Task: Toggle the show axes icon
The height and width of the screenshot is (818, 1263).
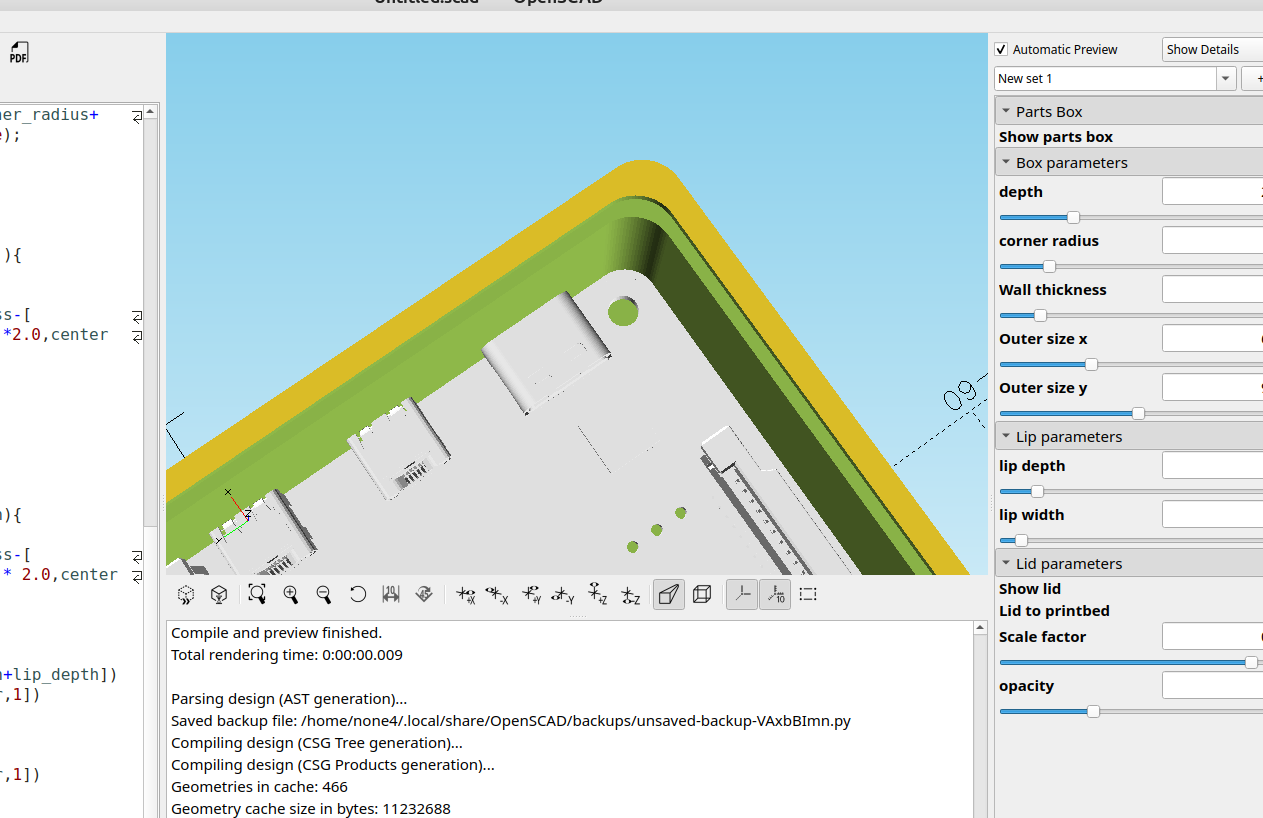Action: 741,594
